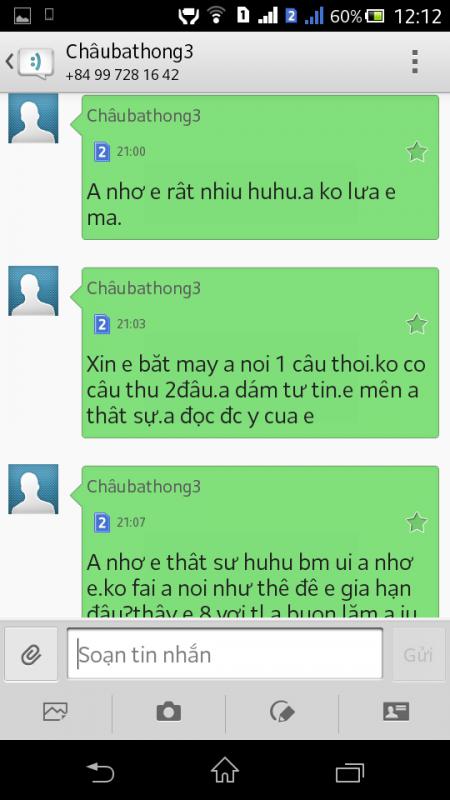
Task: Tap Android home navigation button
Action: coord(225,769)
